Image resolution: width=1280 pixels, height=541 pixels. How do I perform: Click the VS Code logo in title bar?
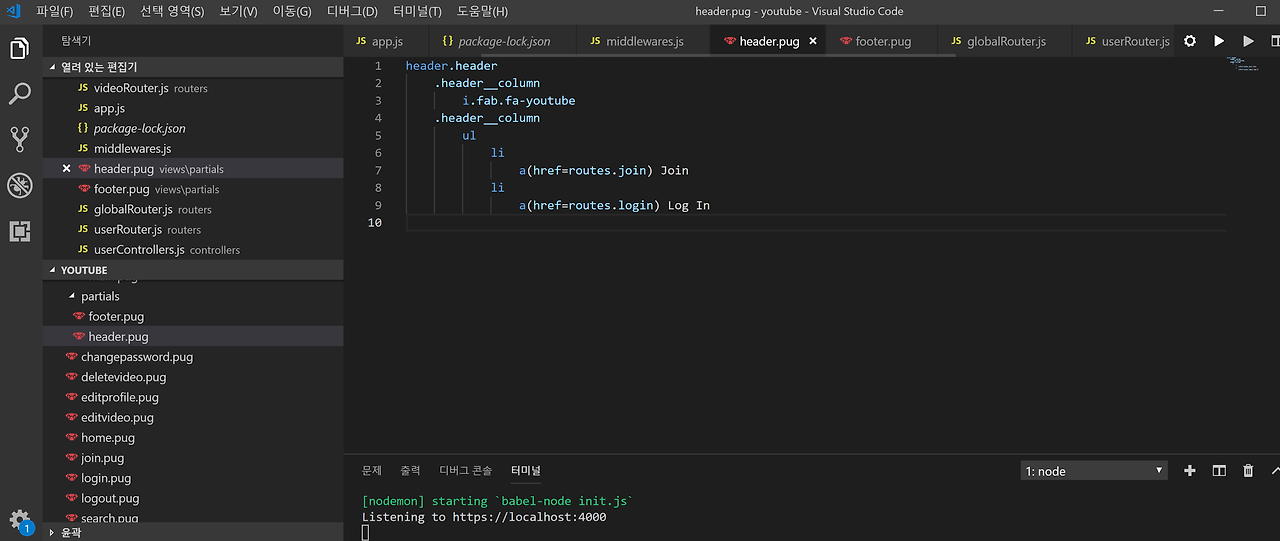[14, 11]
